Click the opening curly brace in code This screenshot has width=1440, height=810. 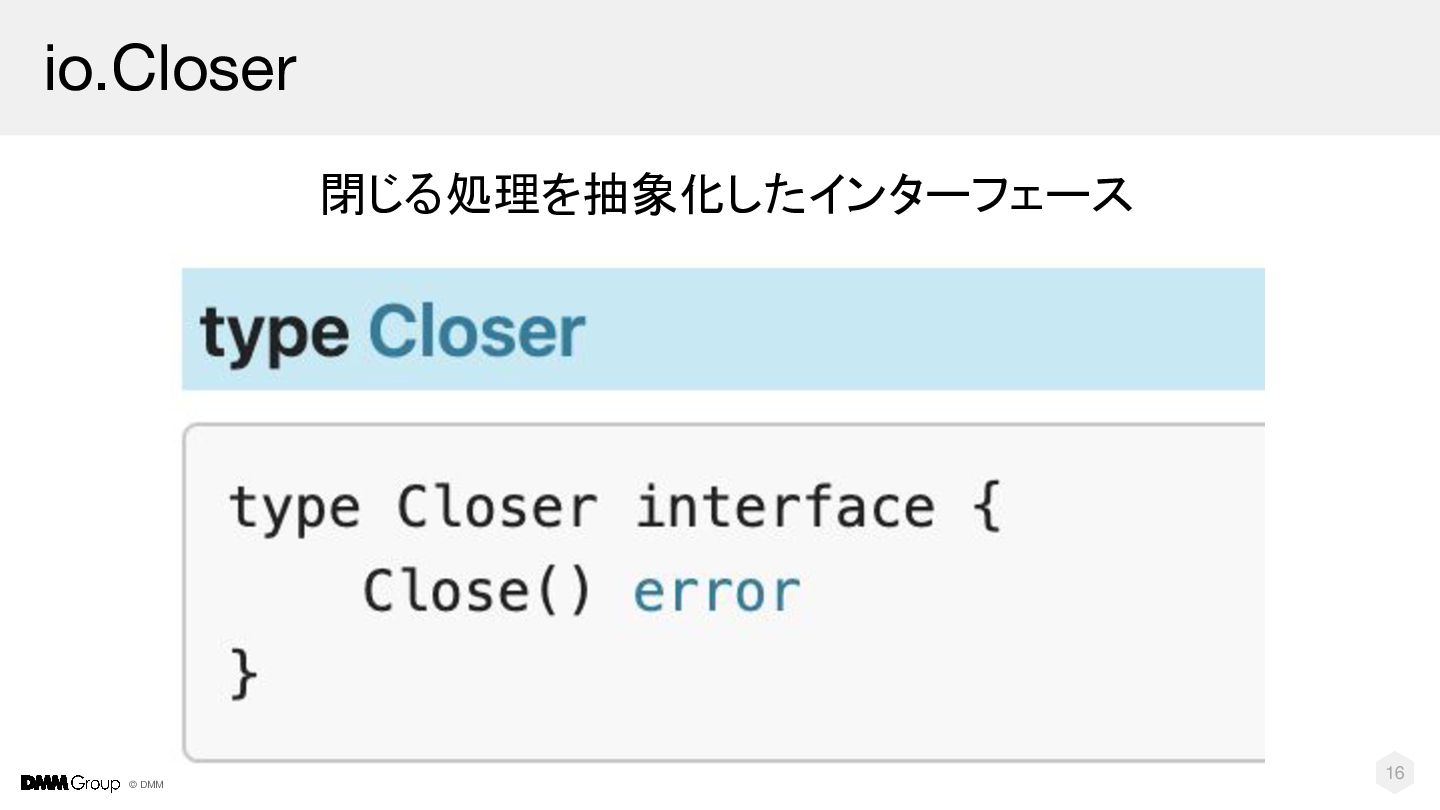(x=985, y=507)
